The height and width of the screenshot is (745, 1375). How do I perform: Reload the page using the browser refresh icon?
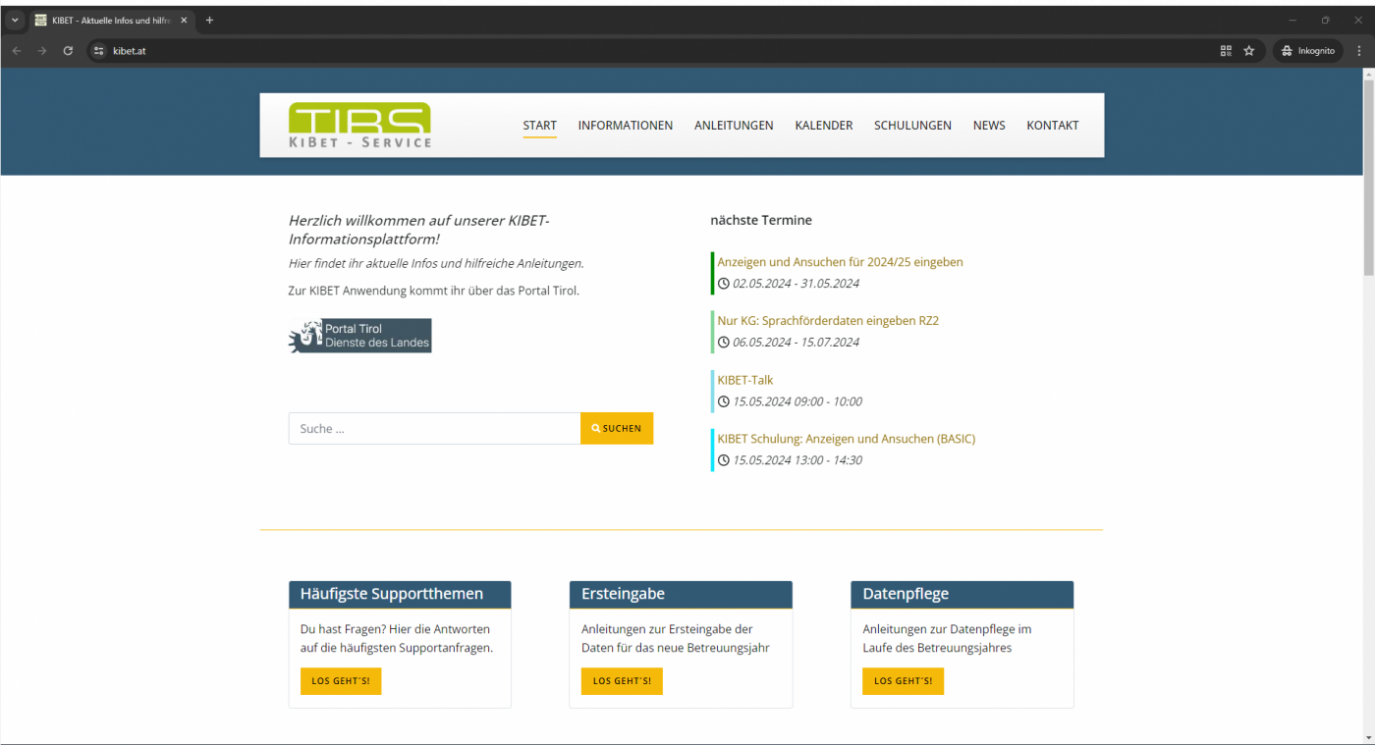point(67,50)
